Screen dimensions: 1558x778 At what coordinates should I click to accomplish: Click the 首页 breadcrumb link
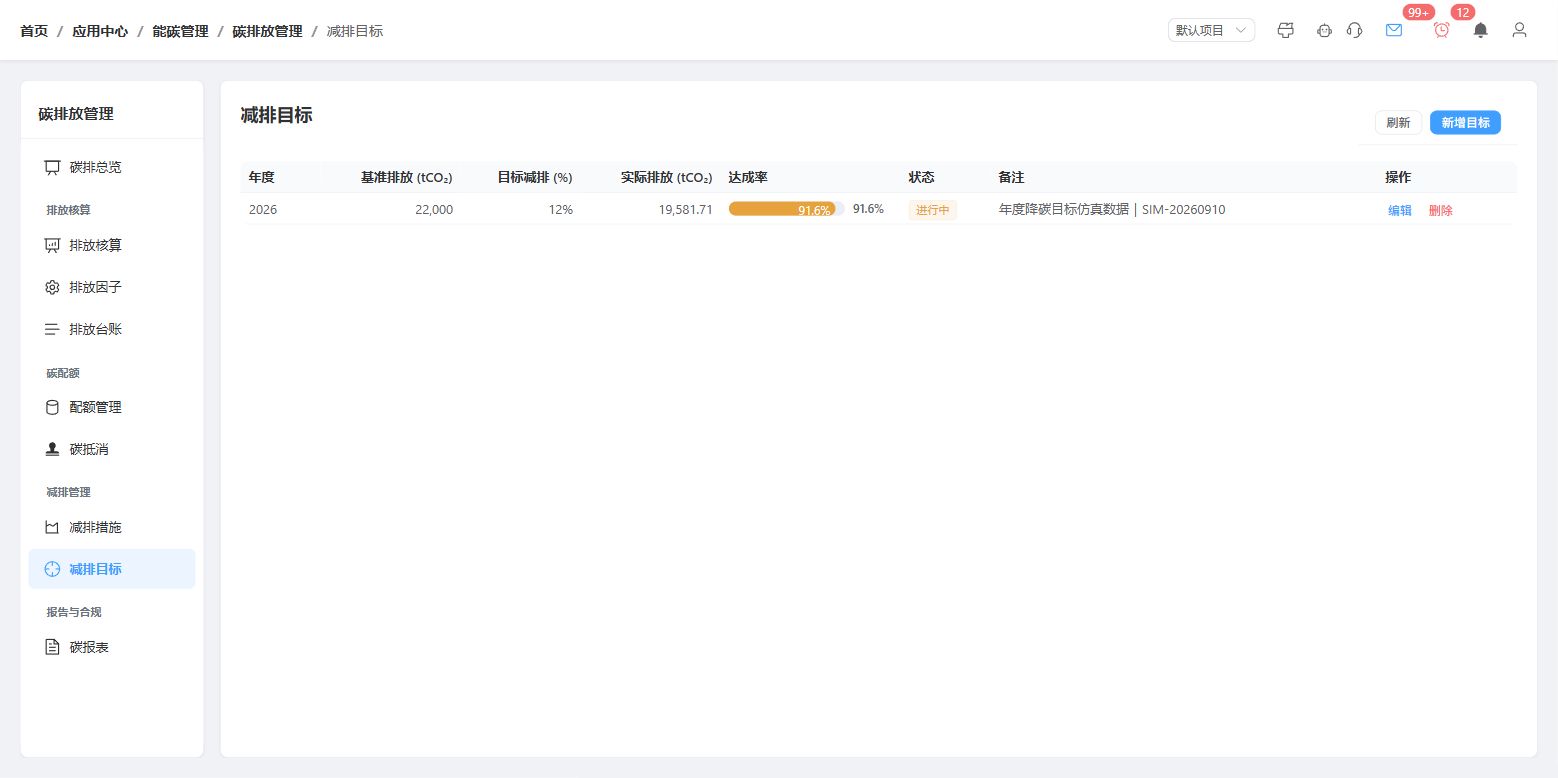pyautogui.click(x=34, y=31)
